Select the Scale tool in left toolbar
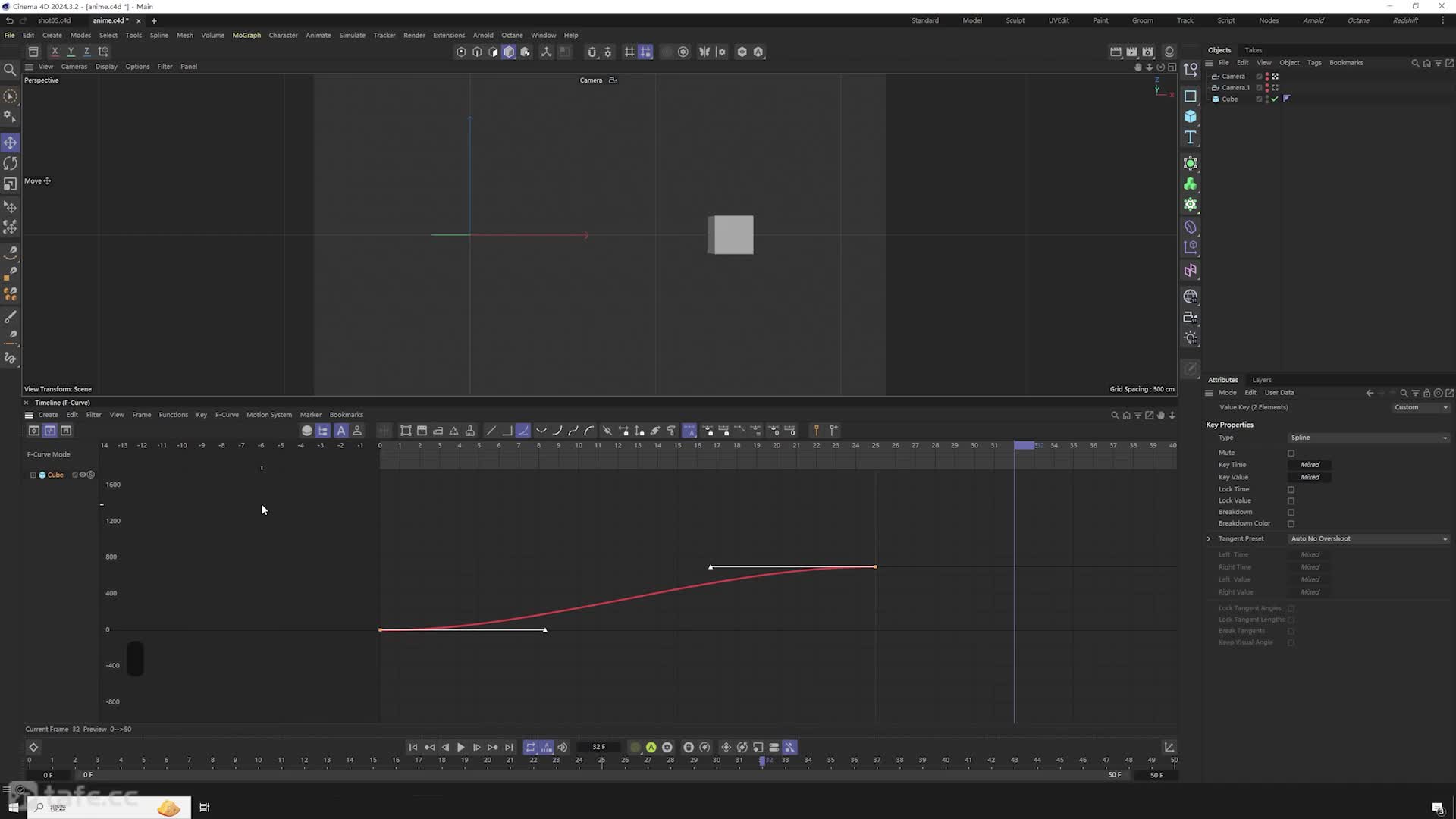The height and width of the screenshot is (819, 1456). 11,184
